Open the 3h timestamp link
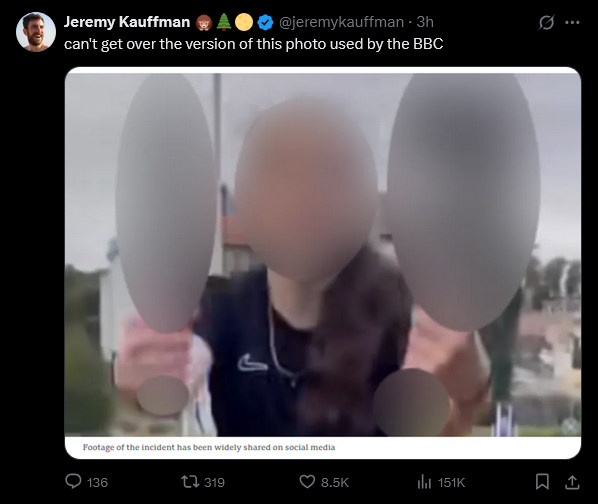Screen dimensions: 598x504 425,22
